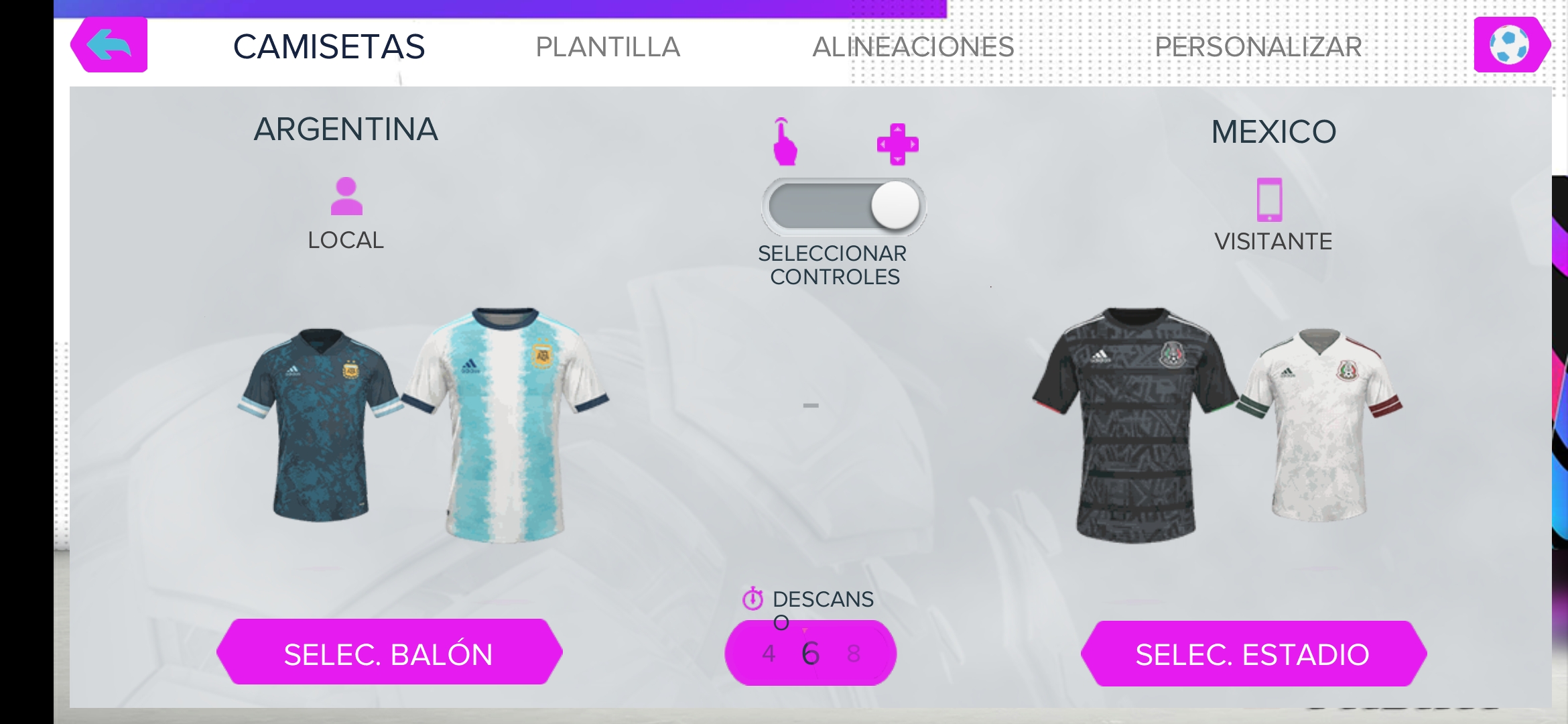Click the Selec. Balón button
Image resolution: width=1568 pixels, height=724 pixels.
tap(389, 652)
